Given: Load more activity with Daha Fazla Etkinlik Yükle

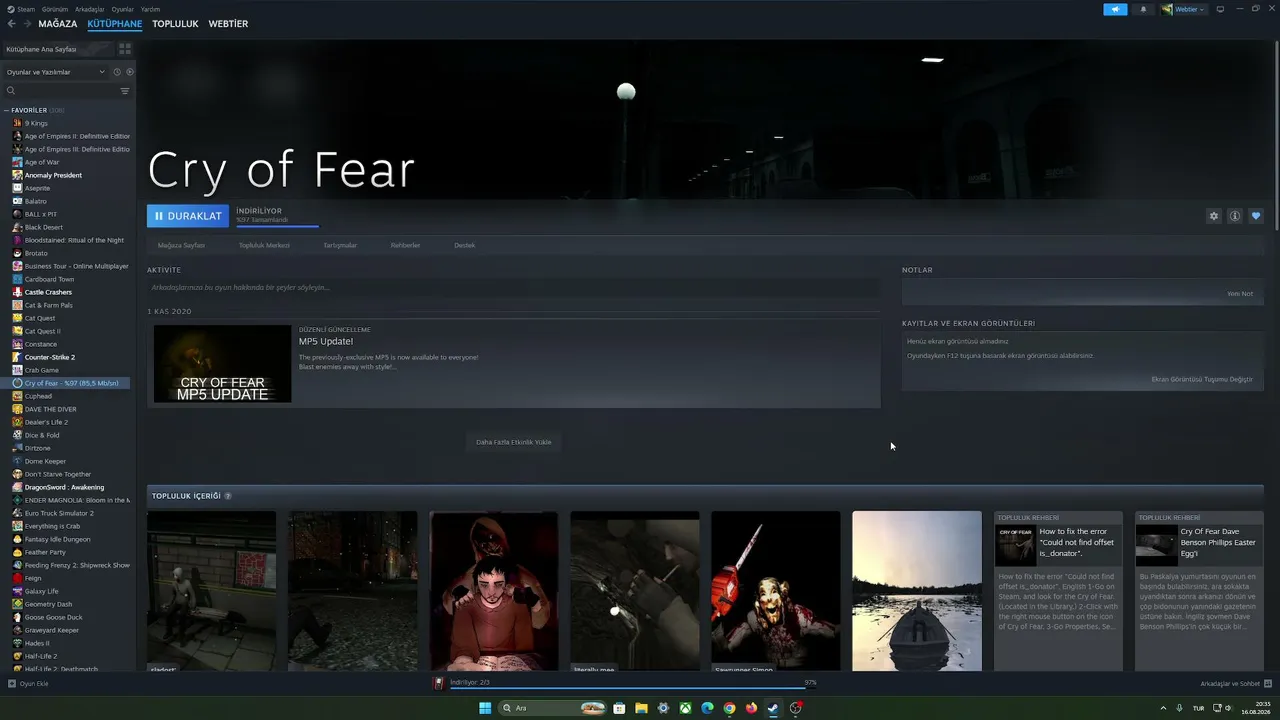Looking at the screenshot, I should click(x=514, y=442).
